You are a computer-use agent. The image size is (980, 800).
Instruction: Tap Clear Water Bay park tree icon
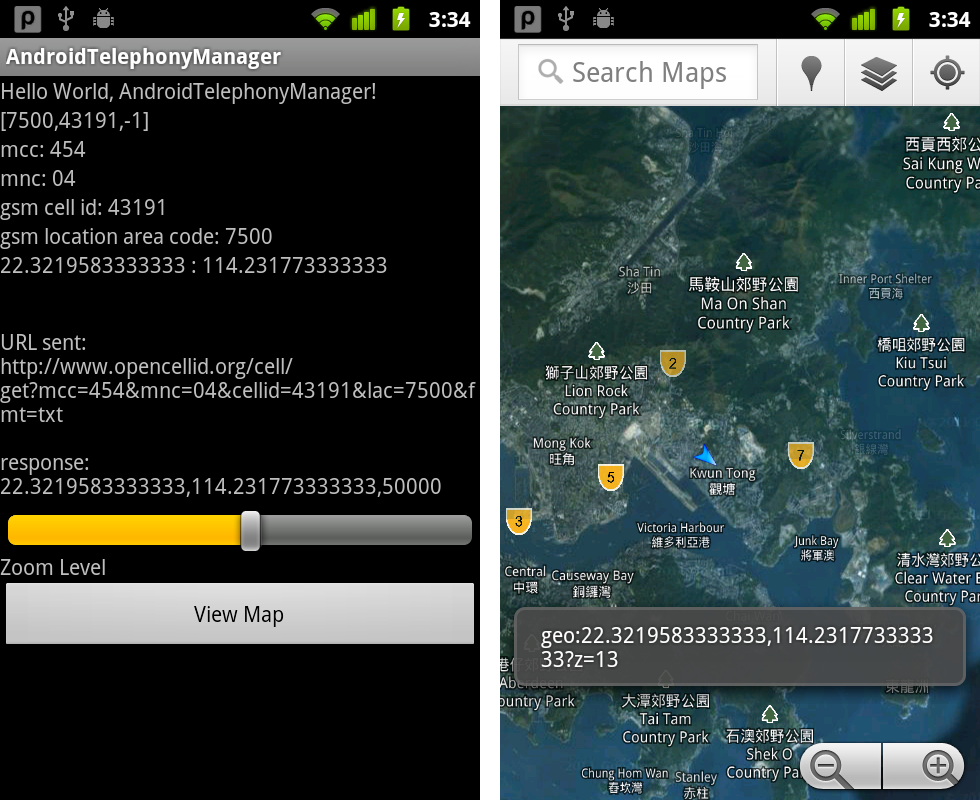948,538
